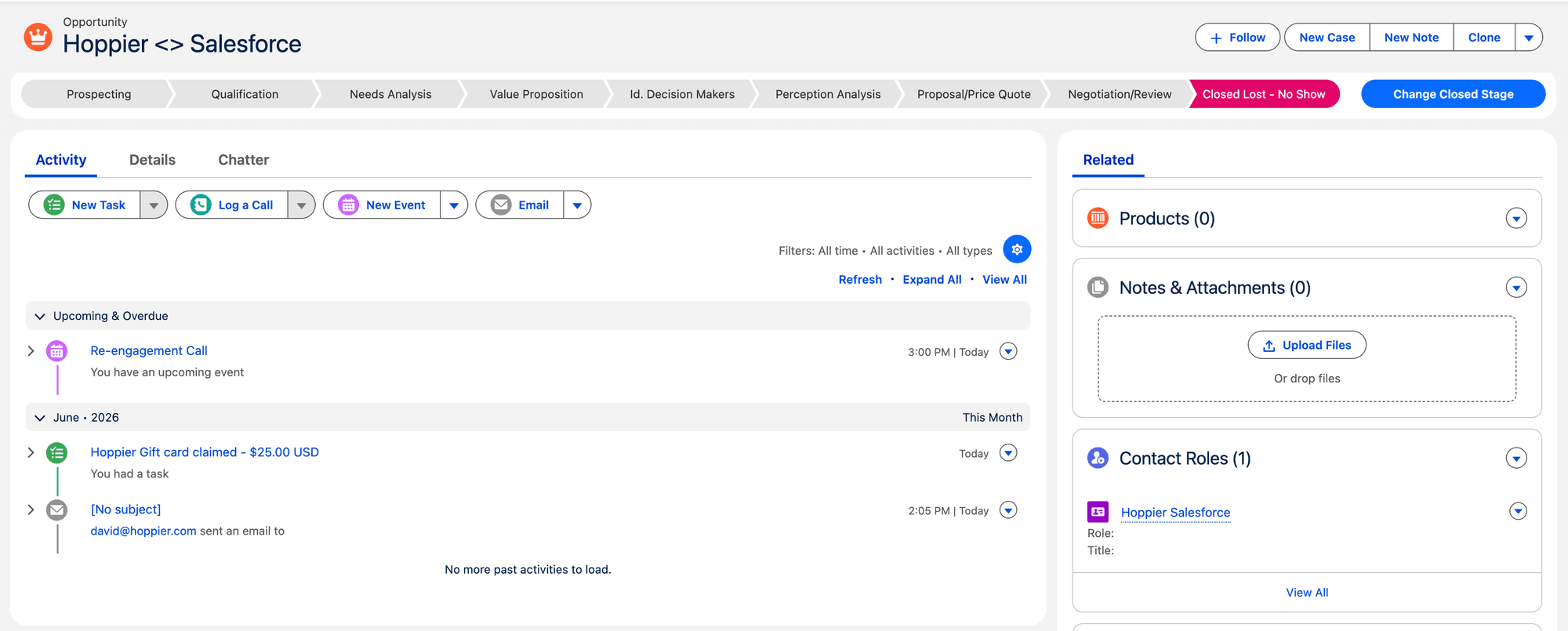
Task: Select the Prospecting stage
Action: click(x=99, y=94)
